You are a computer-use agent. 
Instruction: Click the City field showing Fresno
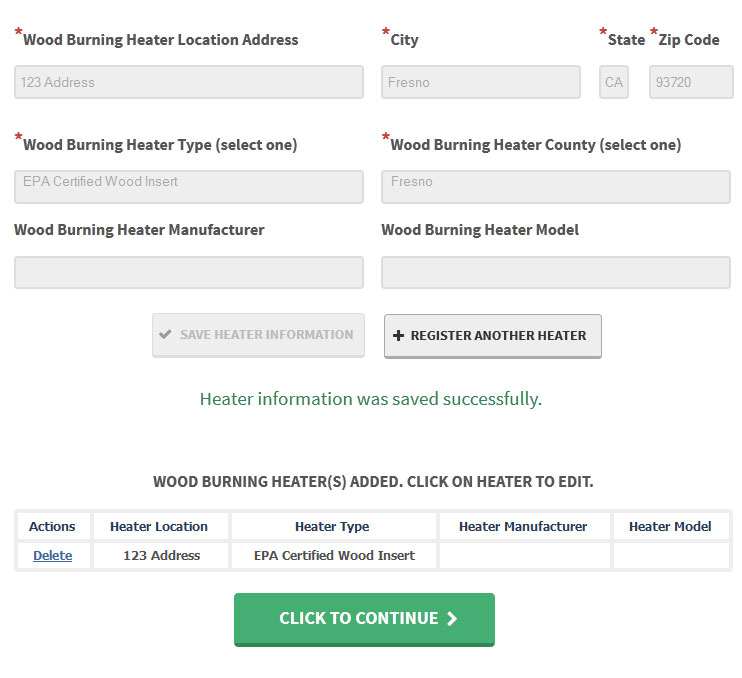pyautogui.click(x=480, y=82)
